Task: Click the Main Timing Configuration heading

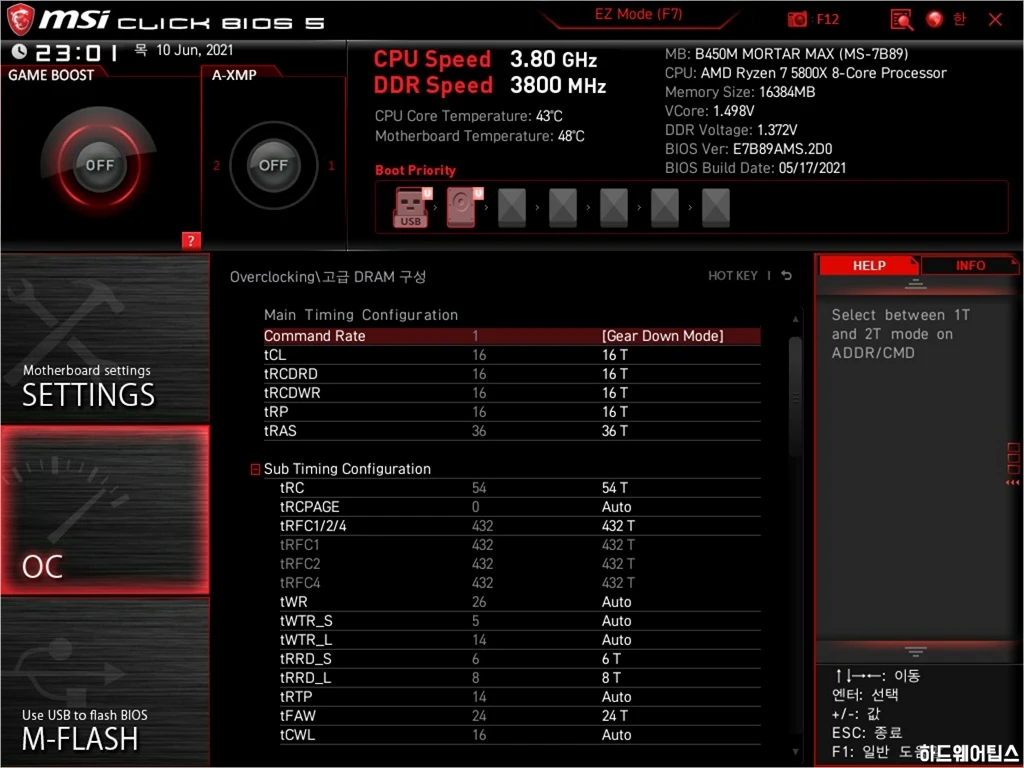Action: coord(360,315)
